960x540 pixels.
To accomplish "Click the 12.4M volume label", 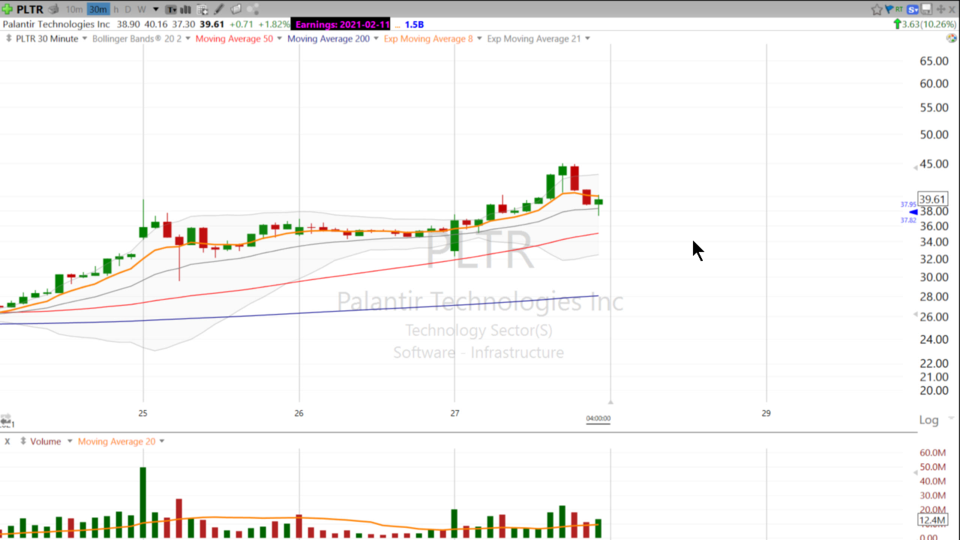I will [932, 520].
